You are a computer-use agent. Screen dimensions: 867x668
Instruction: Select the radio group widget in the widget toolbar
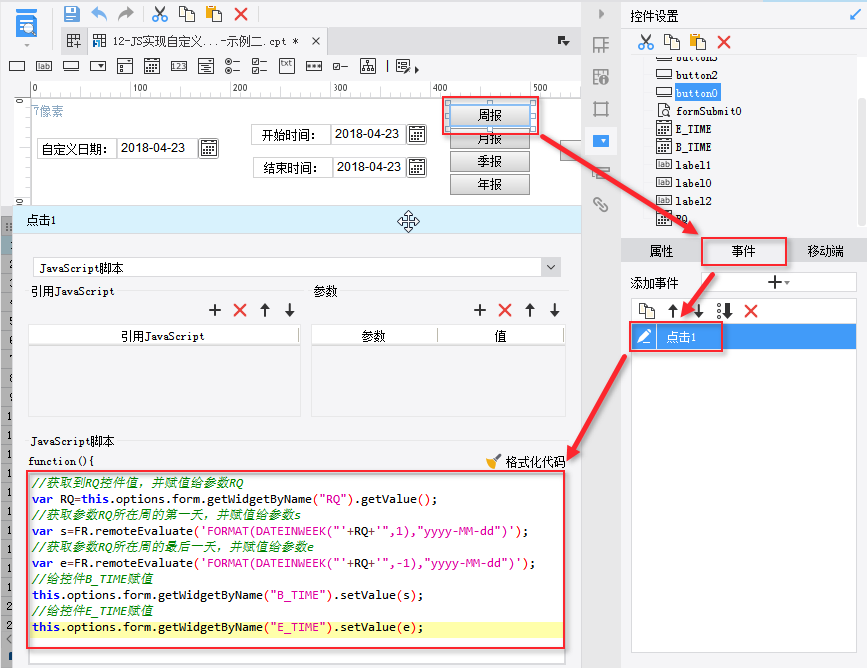click(x=233, y=66)
